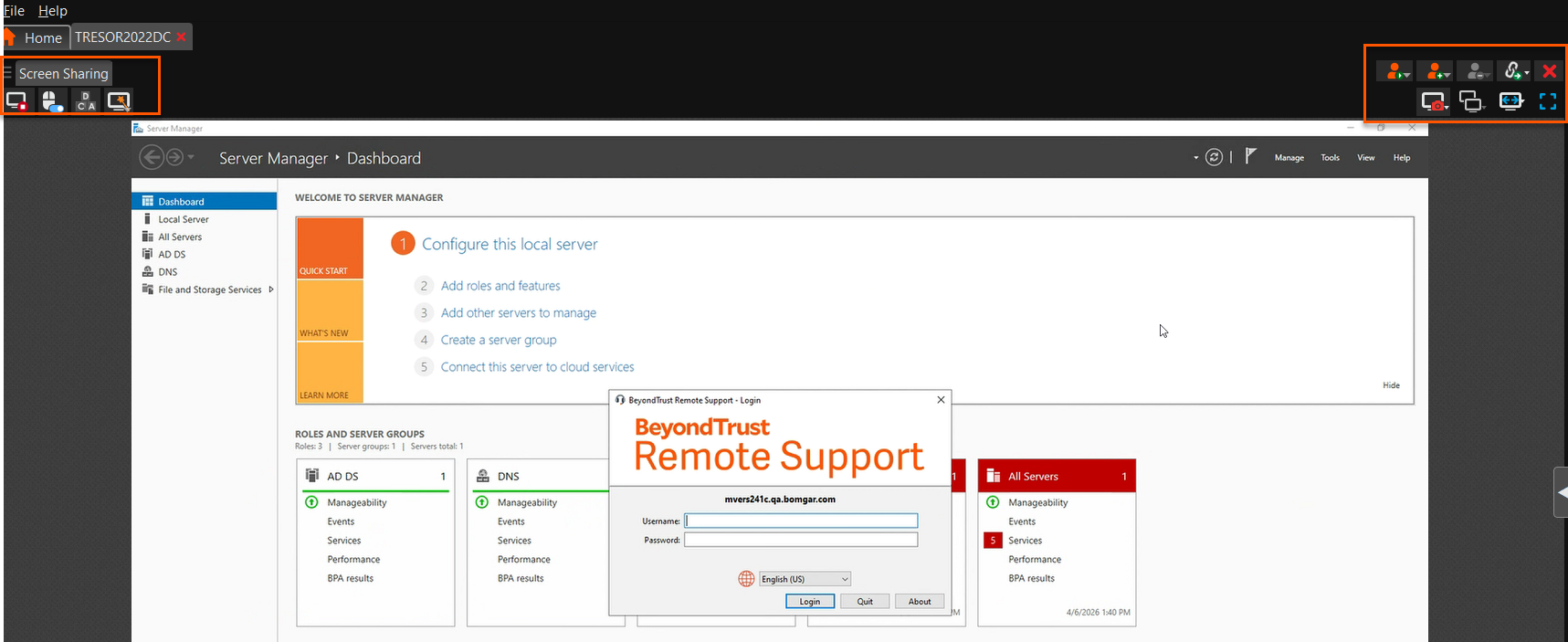This screenshot has height=642, width=1568.
Task: Open the screenshot capture camera dropdown
Action: [1435, 101]
